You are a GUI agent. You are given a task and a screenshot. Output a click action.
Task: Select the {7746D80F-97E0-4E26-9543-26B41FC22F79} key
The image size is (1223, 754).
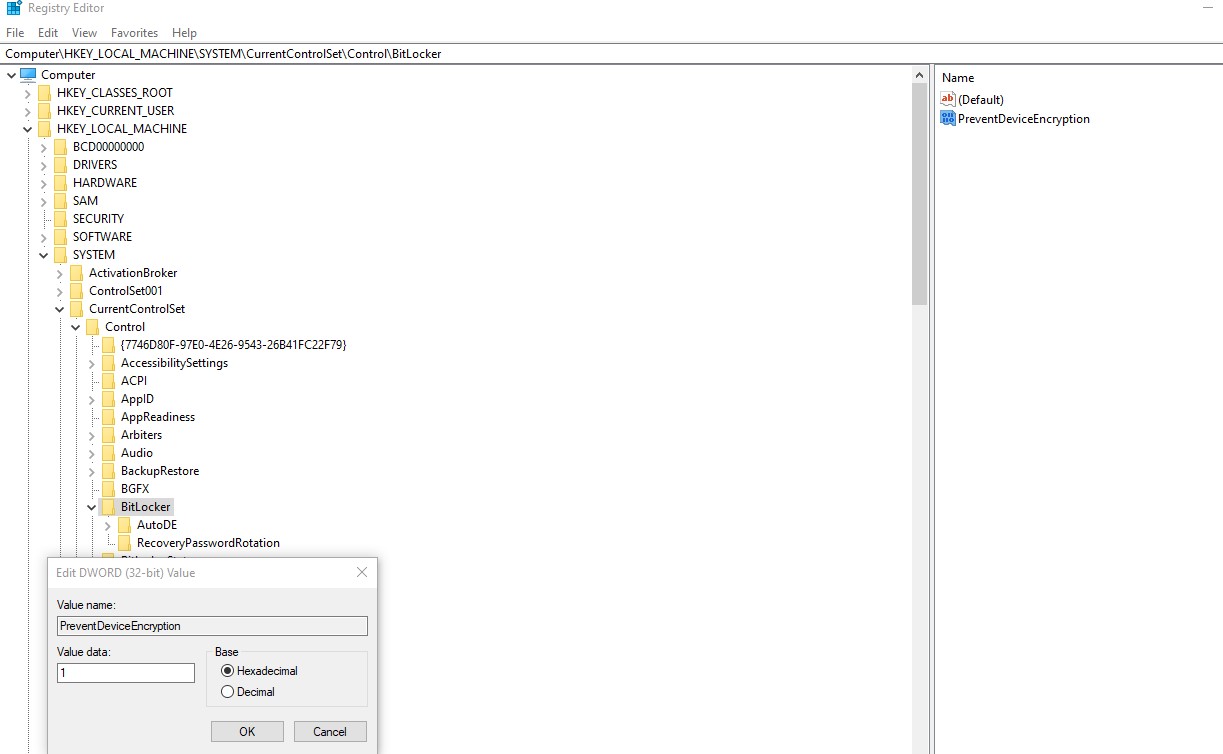(x=233, y=345)
